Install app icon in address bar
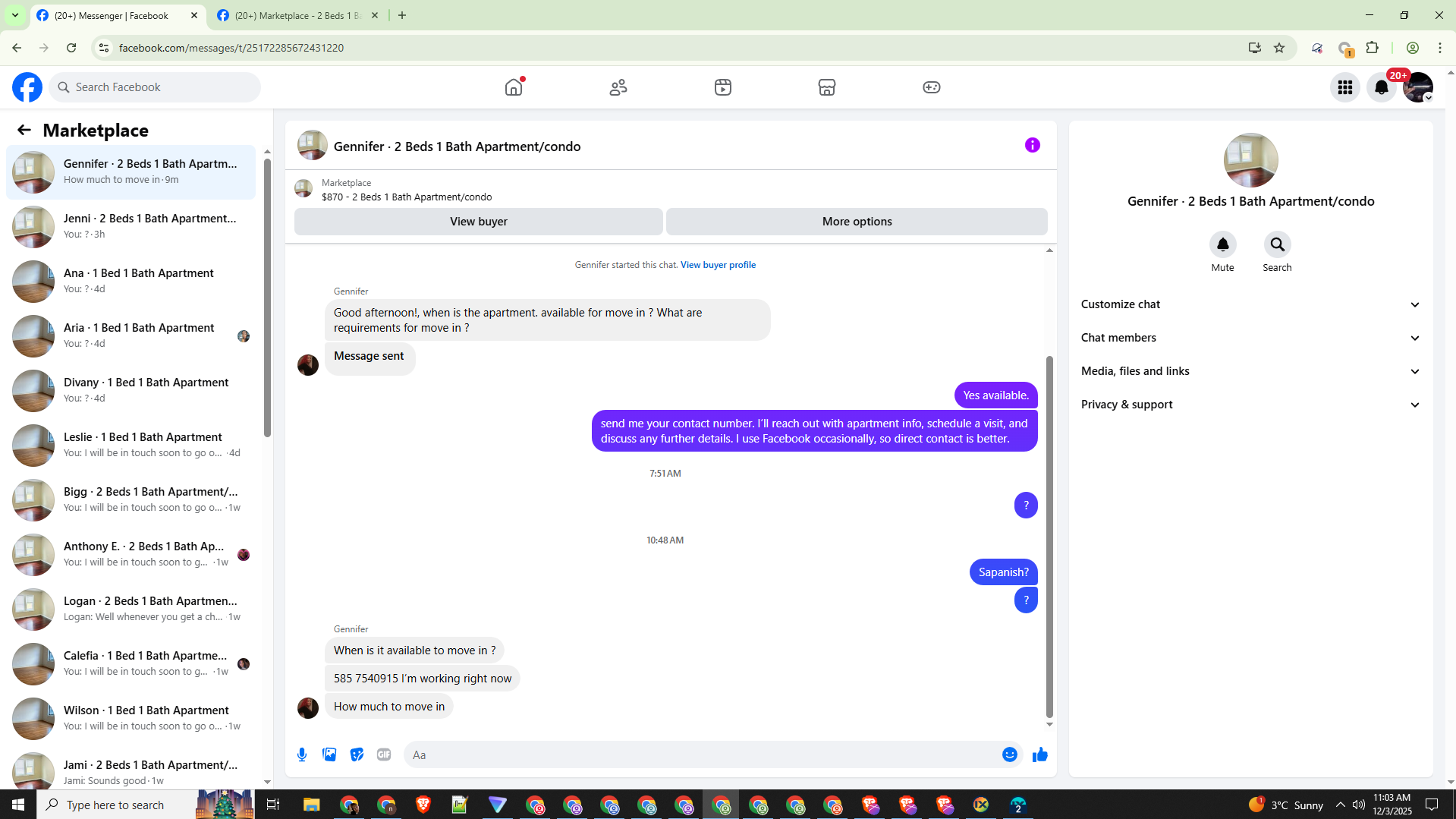Image resolution: width=1456 pixels, height=819 pixels. (x=1255, y=48)
